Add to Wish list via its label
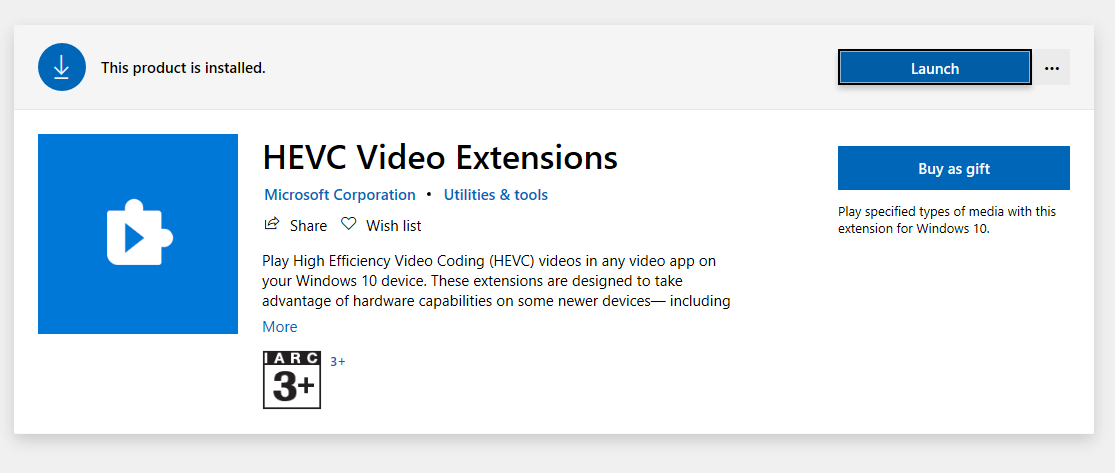1115x473 pixels. pyautogui.click(x=393, y=225)
